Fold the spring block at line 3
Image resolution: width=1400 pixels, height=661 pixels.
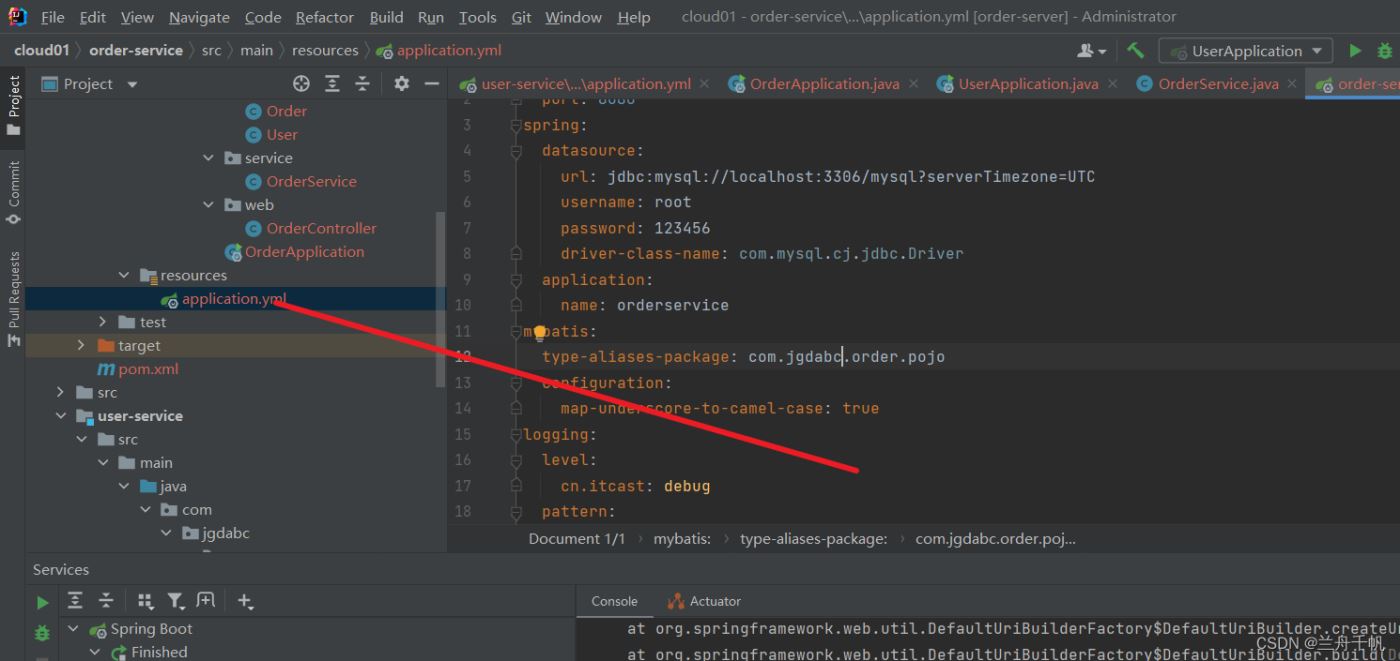tap(516, 125)
